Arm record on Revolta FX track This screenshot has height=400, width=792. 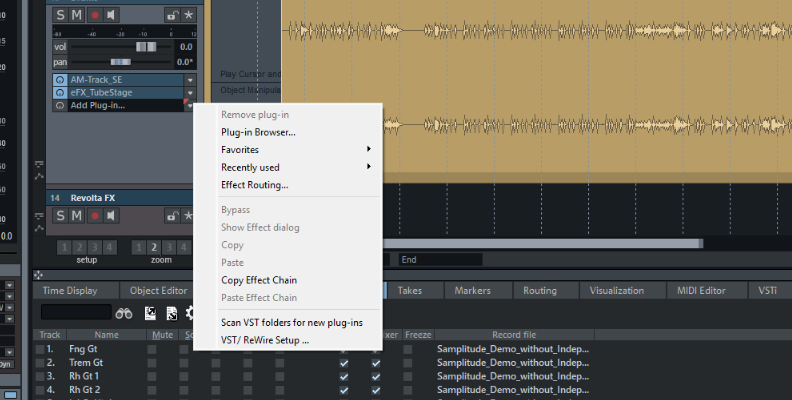point(95,216)
